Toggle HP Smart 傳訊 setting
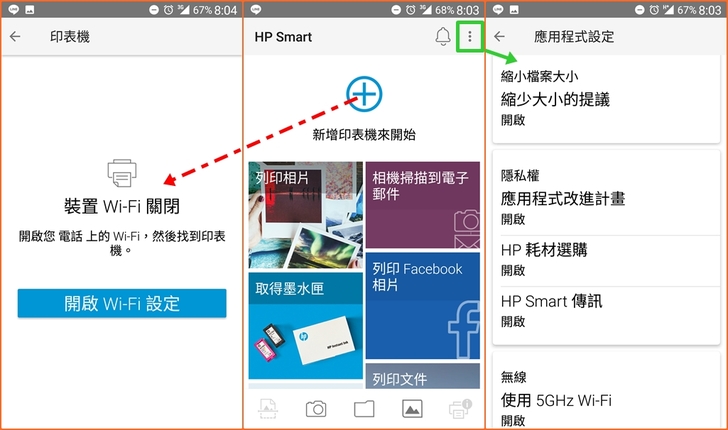This screenshot has height=430, width=728. tap(606, 312)
